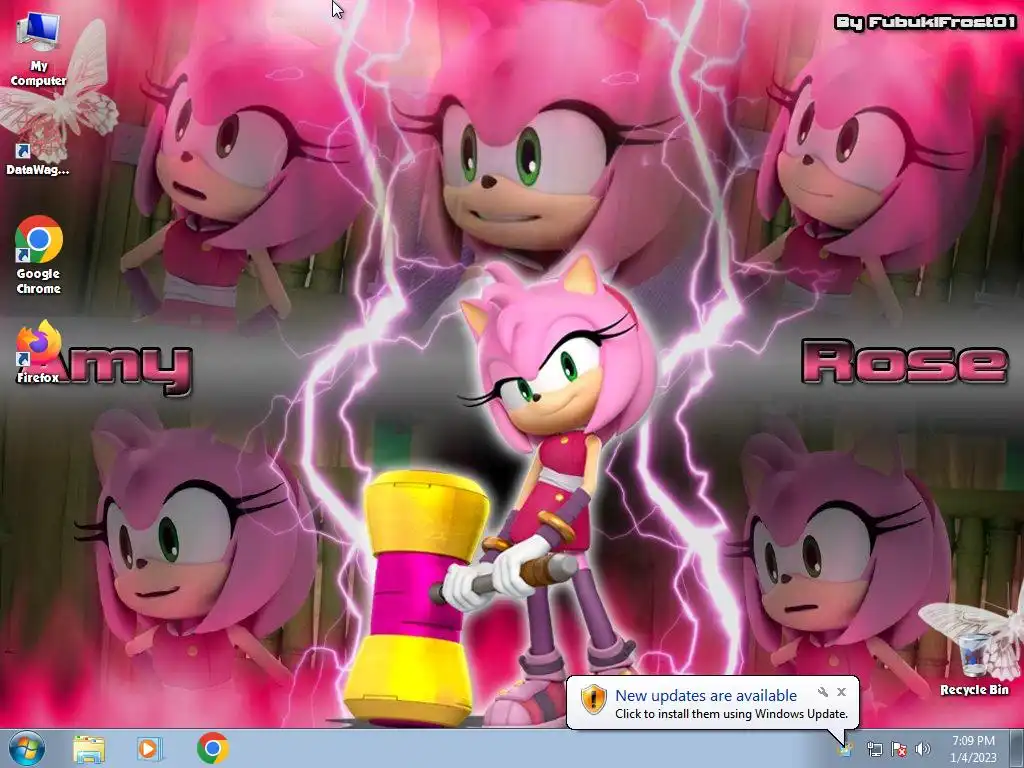This screenshot has height=768, width=1024.
Task: Click 'Click to install them using Windows Update.'
Action: click(x=731, y=714)
